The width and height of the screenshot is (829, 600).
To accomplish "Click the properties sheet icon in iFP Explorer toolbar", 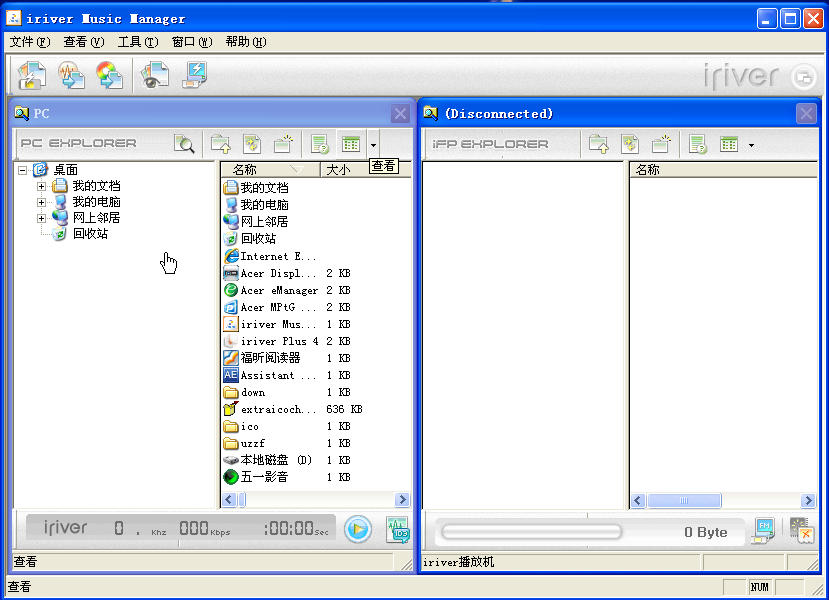I will coord(697,143).
